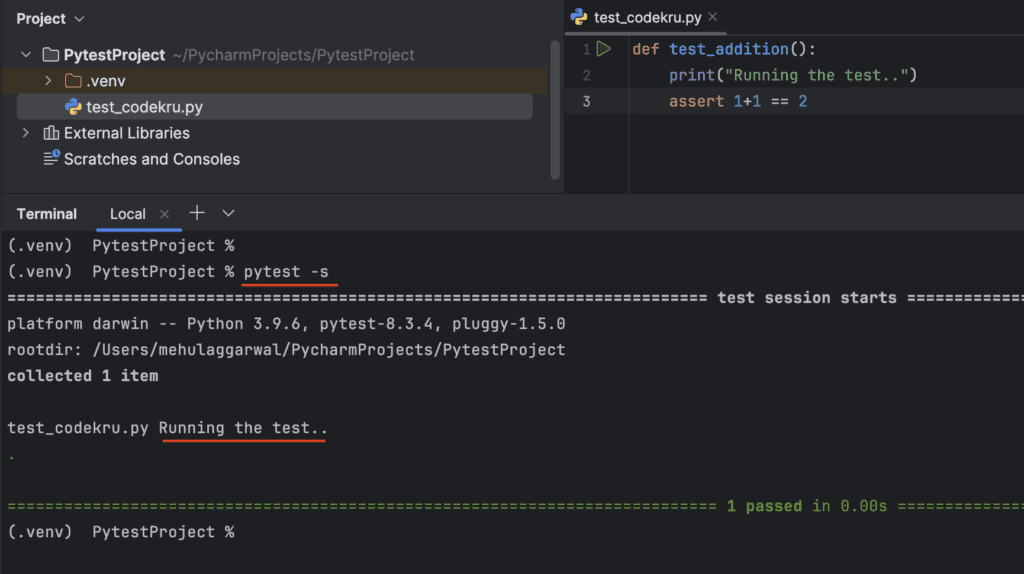The width and height of the screenshot is (1024, 574).
Task: Collapse the PytestProject root node
Action: pyautogui.click(x=26, y=55)
